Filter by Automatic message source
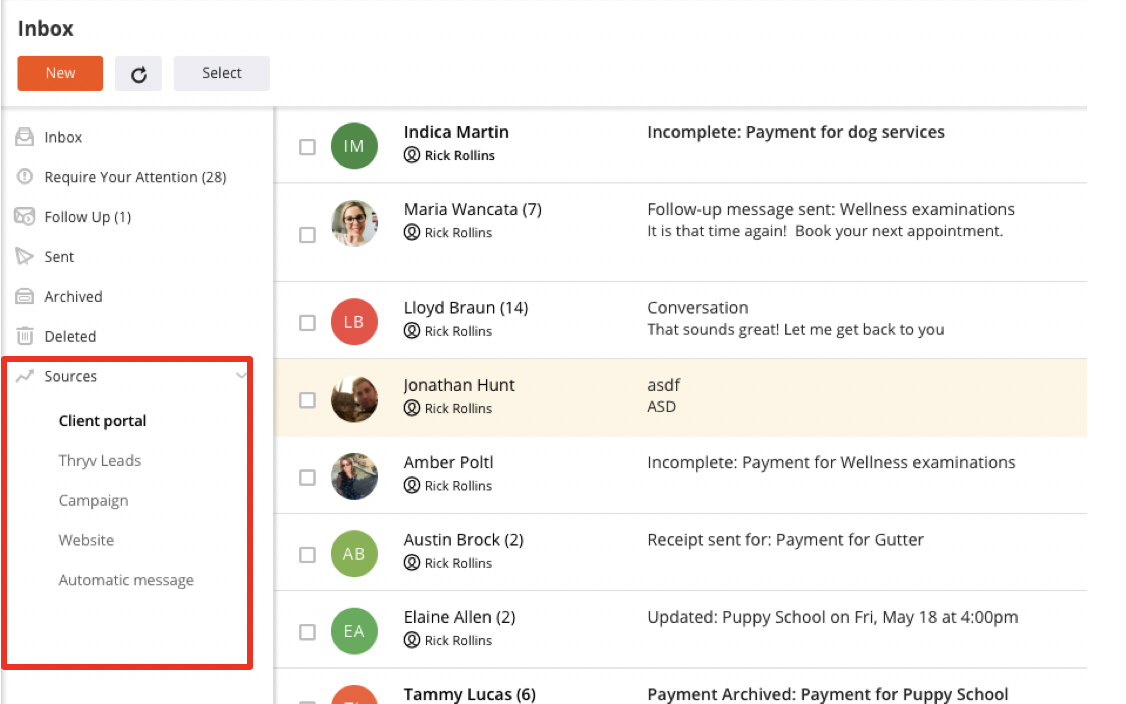This screenshot has width=1126, height=704. coord(126,580)
